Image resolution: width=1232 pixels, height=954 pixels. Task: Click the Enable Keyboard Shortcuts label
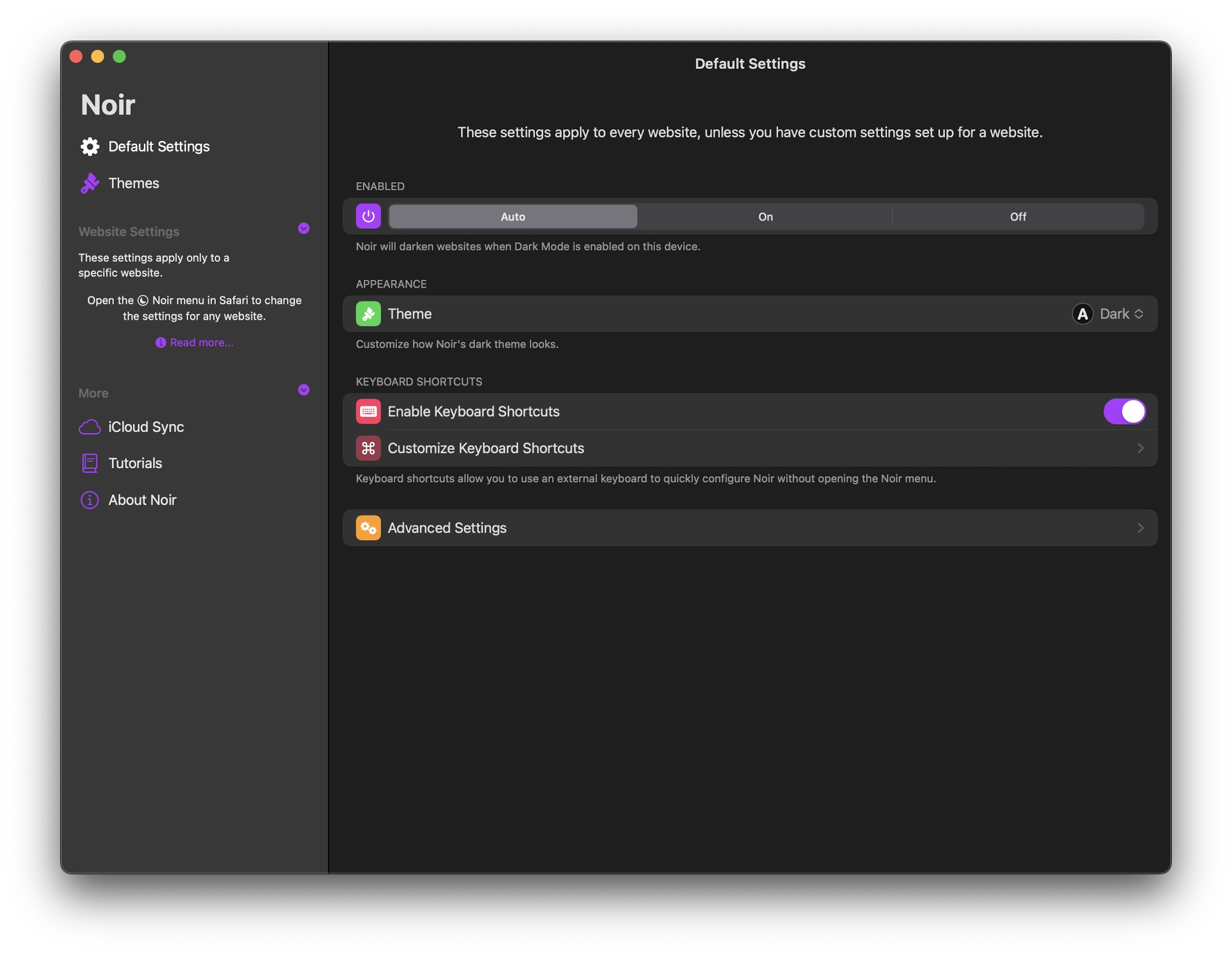click(473, 411)
